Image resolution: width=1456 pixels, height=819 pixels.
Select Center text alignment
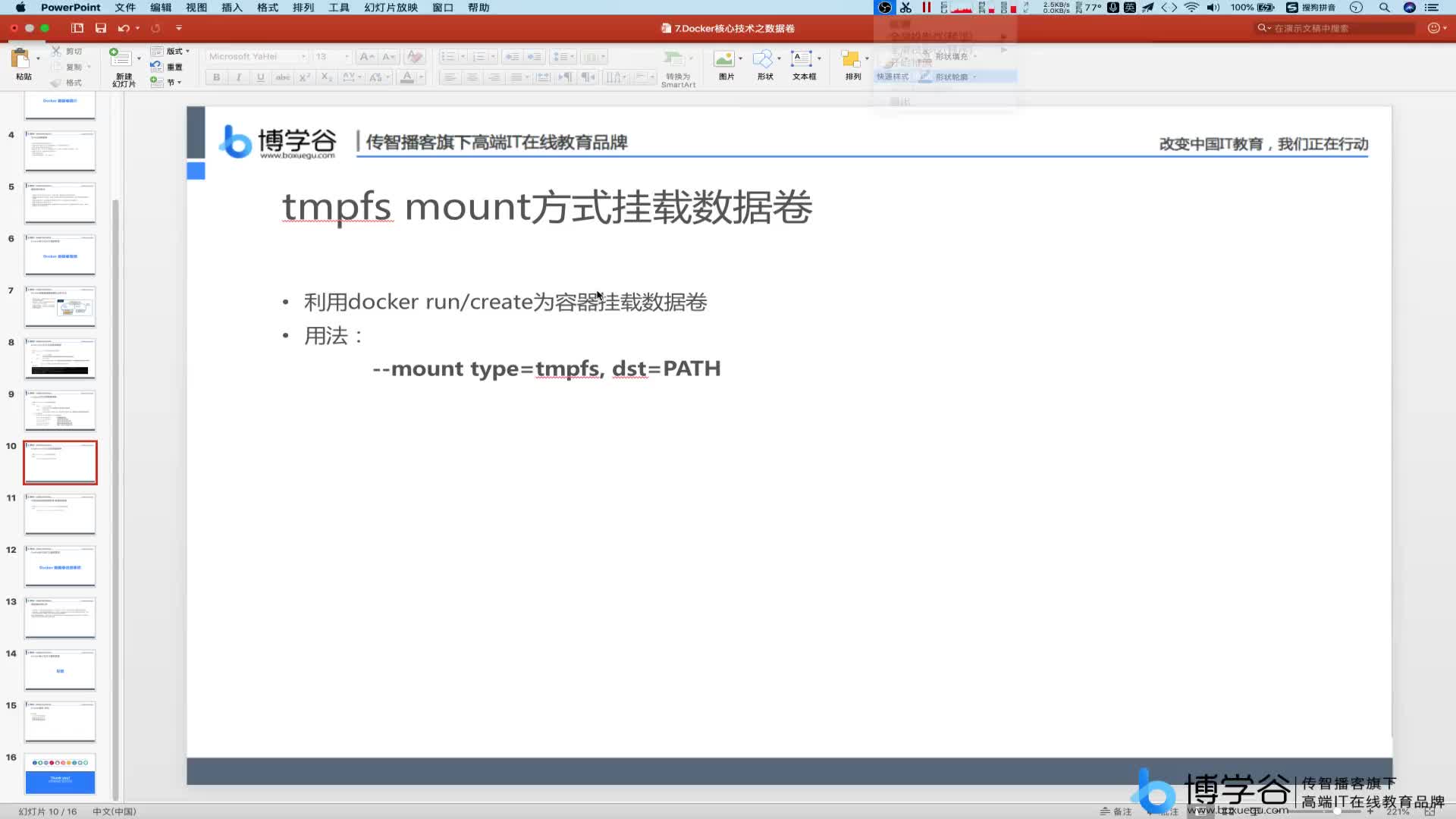472,77
